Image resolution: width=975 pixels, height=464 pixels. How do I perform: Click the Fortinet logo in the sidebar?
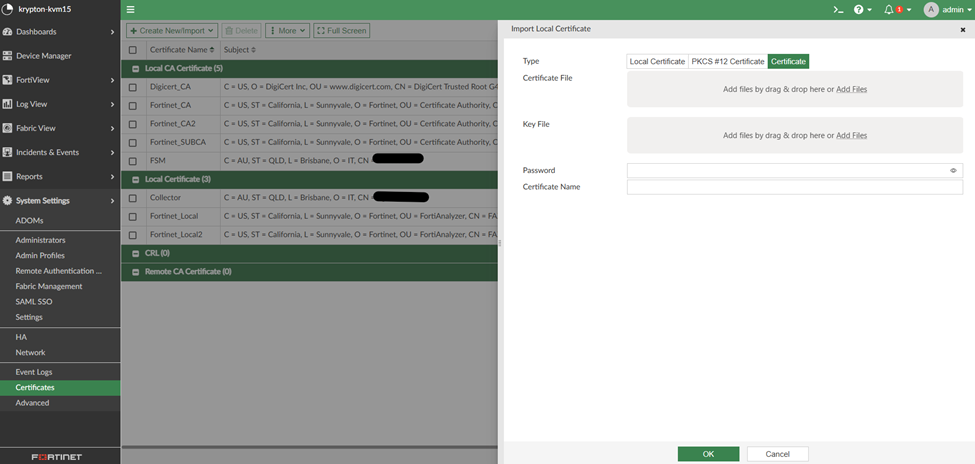tap(57, 457)
